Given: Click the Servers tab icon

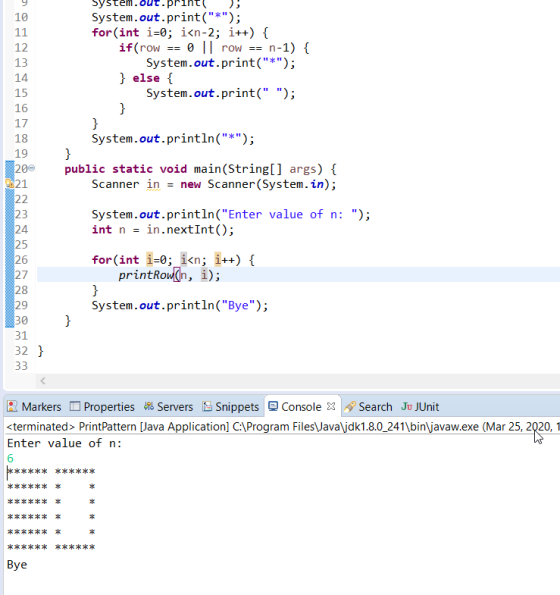Looking at the screenshot, I should pos(149,406).
